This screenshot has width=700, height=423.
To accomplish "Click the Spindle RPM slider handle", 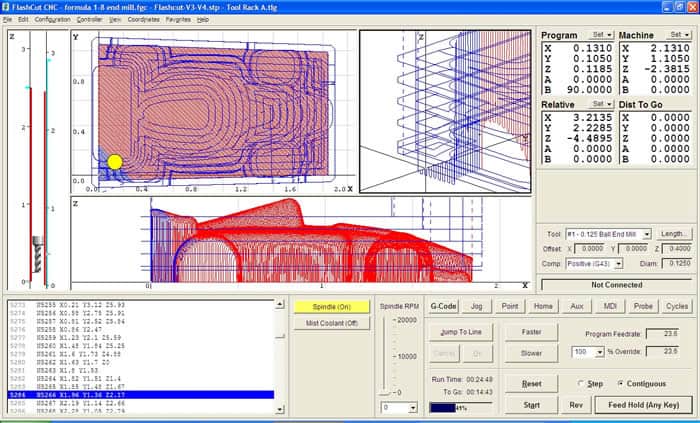I will [383, 393].
